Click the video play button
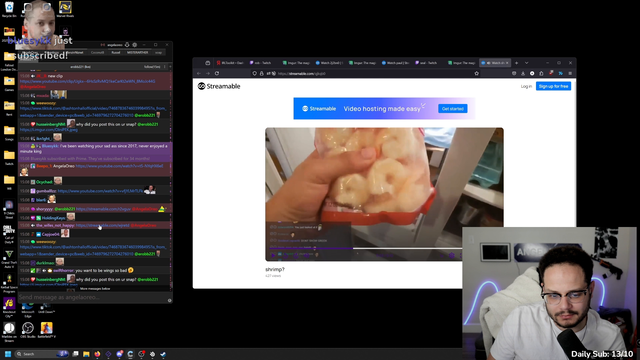The width and height of the screenshot is (640, 360). (x=273, y=255)
